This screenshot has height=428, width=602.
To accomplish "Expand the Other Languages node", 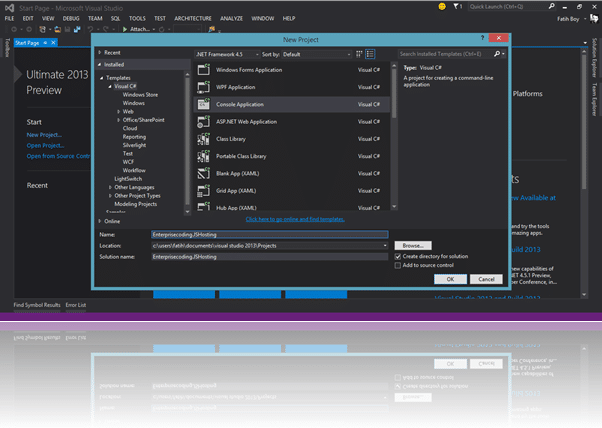I will coord(110,187).
